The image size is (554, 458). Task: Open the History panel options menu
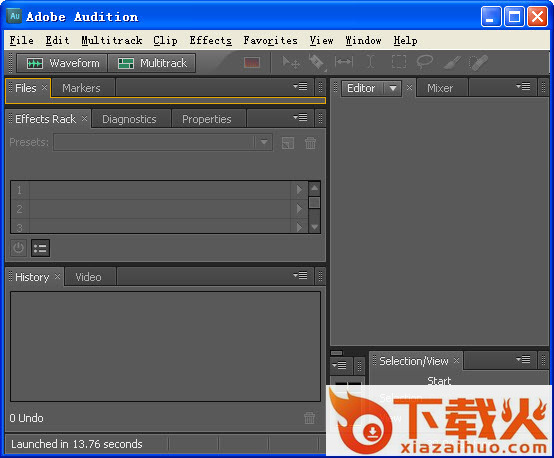[300, 275]
